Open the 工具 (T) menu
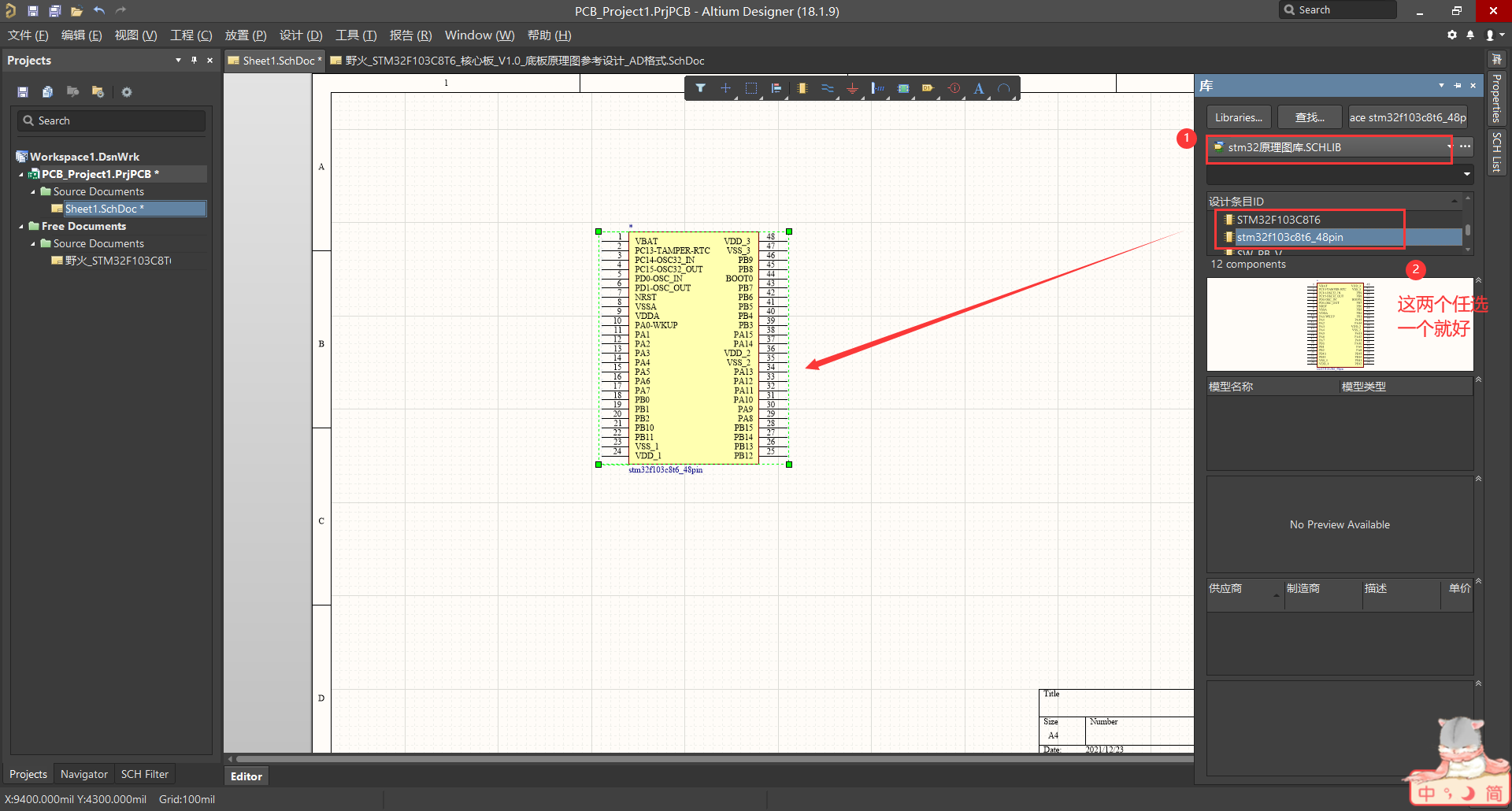 pos(356,35)
